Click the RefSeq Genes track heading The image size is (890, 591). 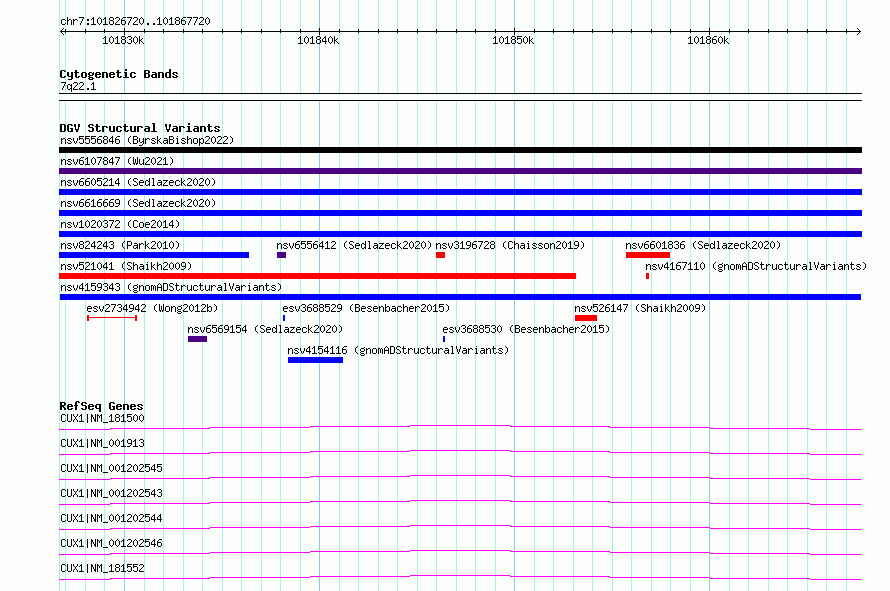coord(101,406)
